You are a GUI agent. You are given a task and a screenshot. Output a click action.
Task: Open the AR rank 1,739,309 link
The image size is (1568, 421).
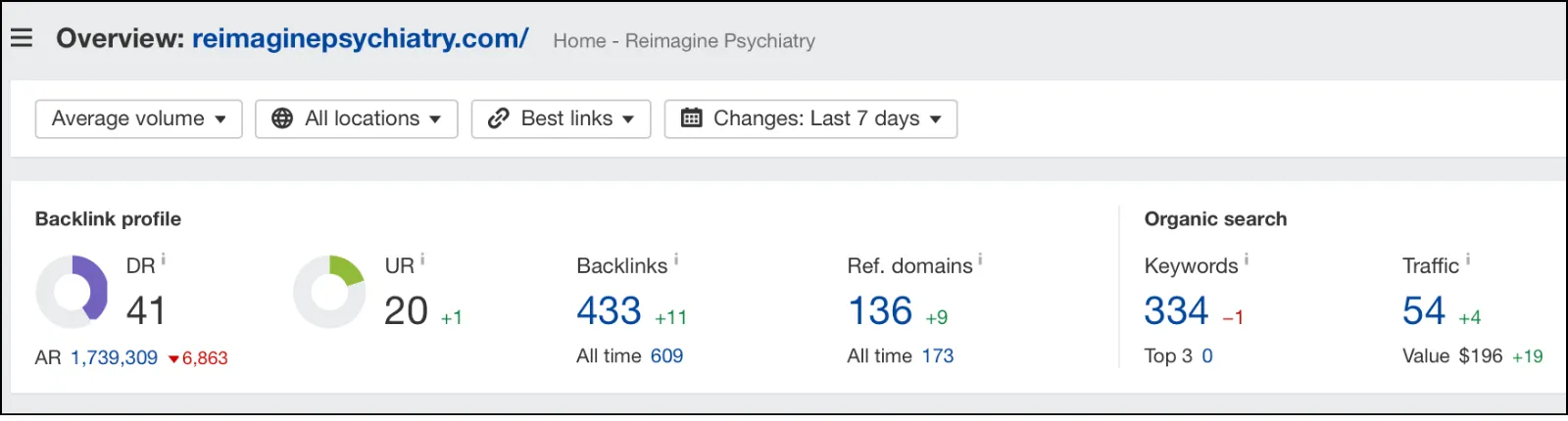(114, 357)
